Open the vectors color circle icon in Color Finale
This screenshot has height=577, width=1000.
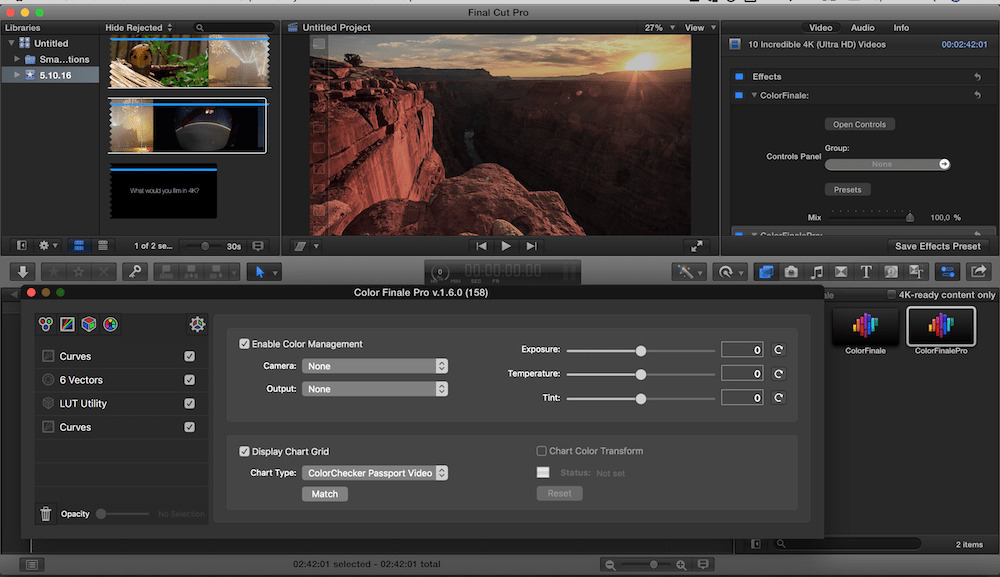tap(110, 324)
